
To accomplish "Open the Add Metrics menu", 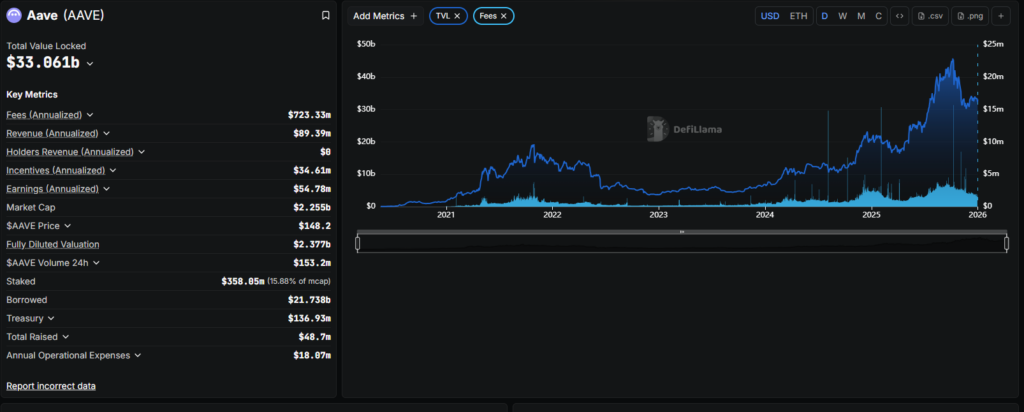I will tap(385, 16).
